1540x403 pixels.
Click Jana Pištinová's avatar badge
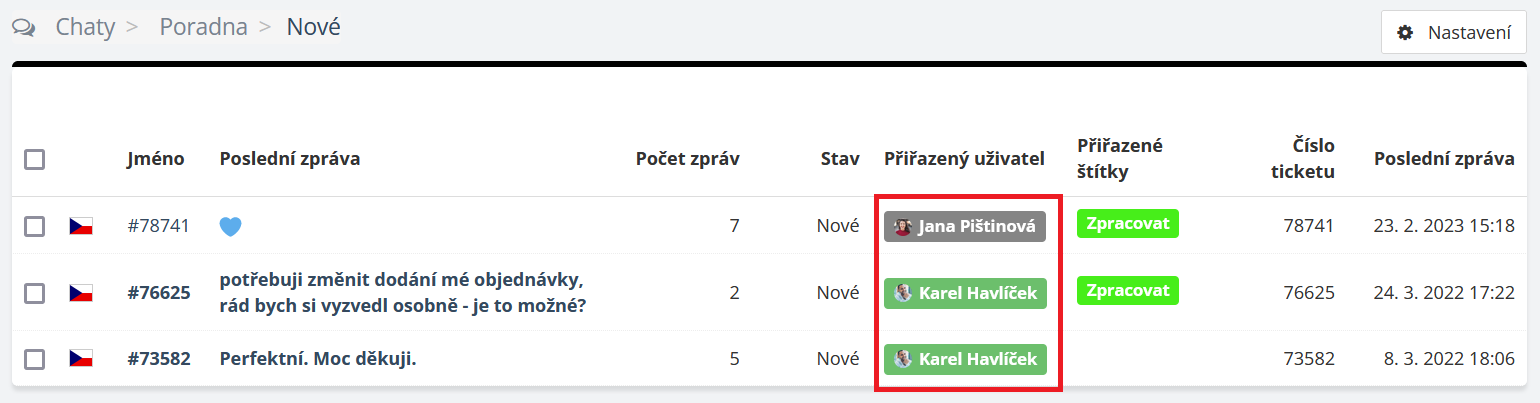coord(964,227)
